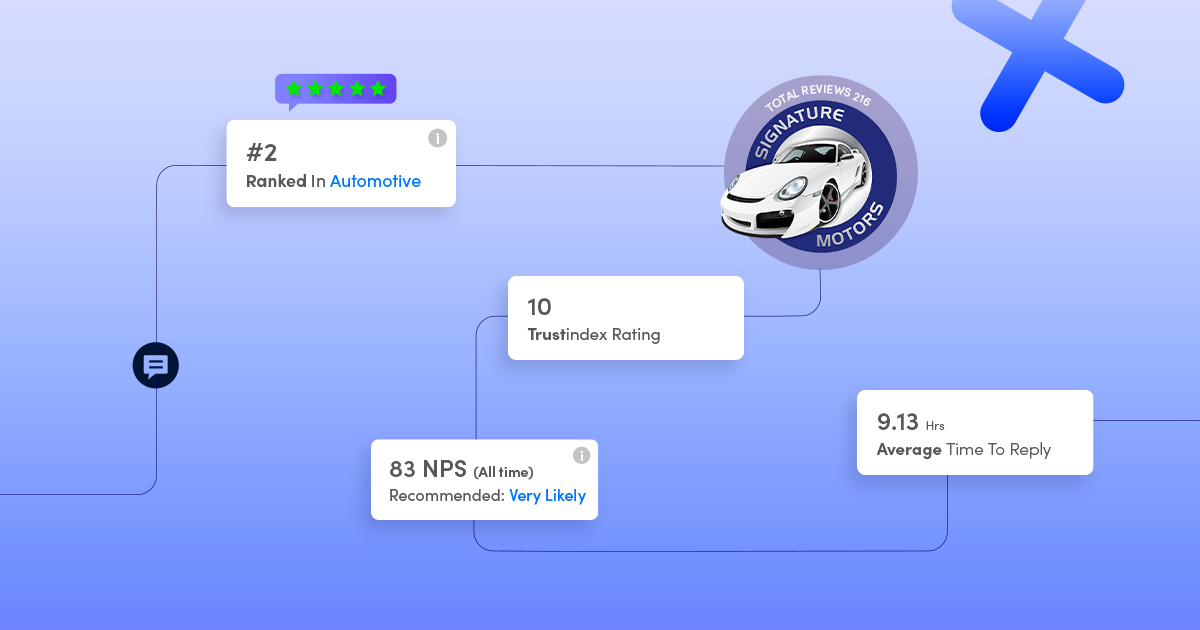Expand the 10 Trustindex Rating card

(x=625, y=317)
